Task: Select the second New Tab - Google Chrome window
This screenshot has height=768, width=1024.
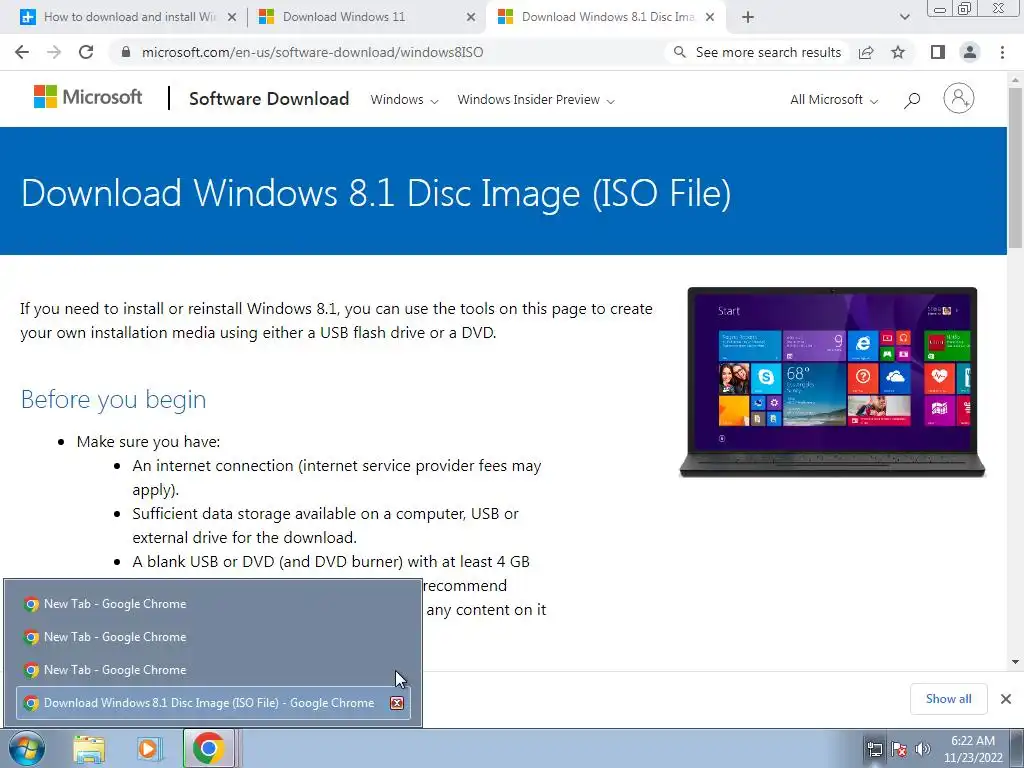Action: 213,637
